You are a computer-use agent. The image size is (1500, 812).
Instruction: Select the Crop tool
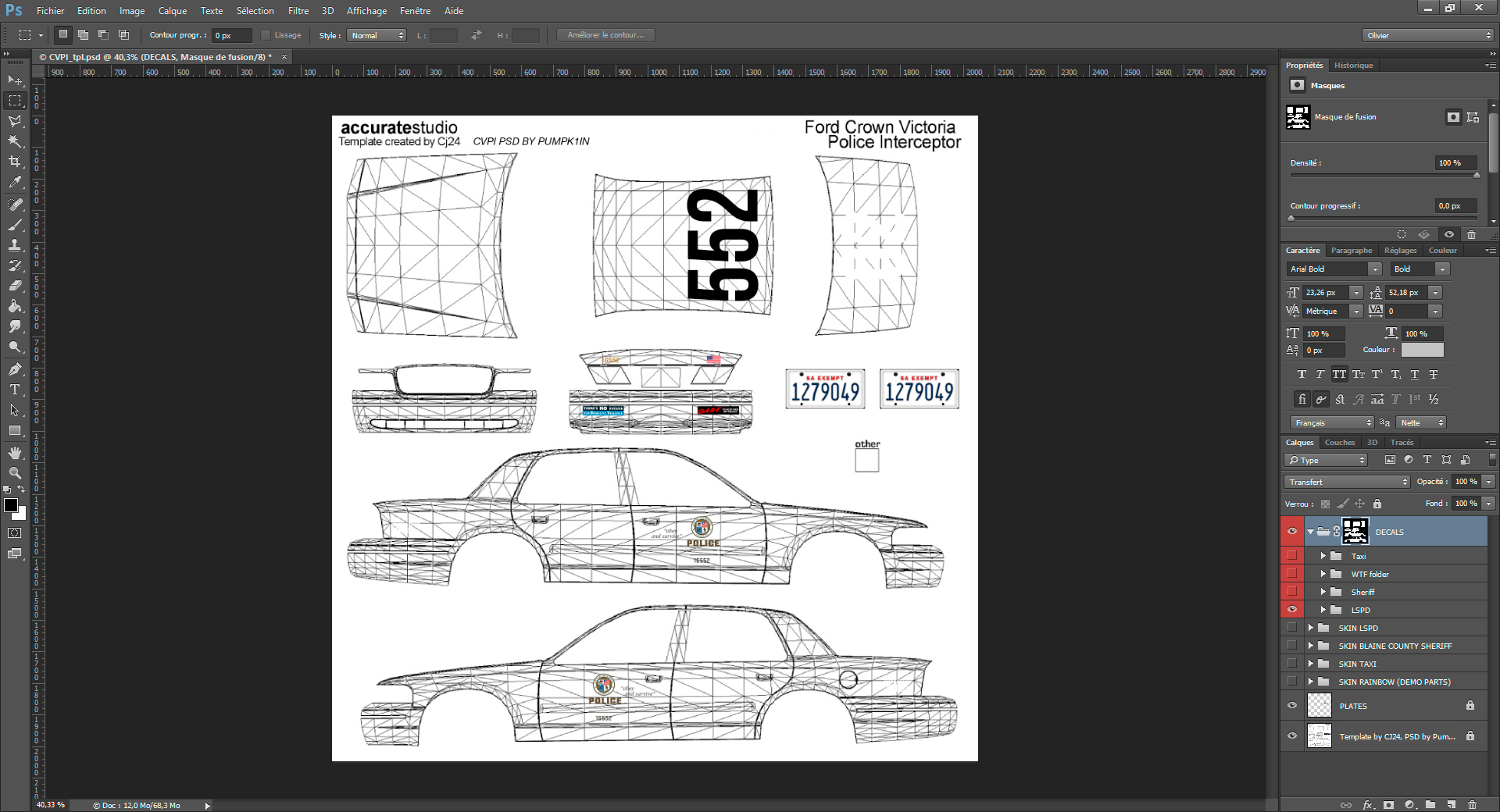(15, 162)
